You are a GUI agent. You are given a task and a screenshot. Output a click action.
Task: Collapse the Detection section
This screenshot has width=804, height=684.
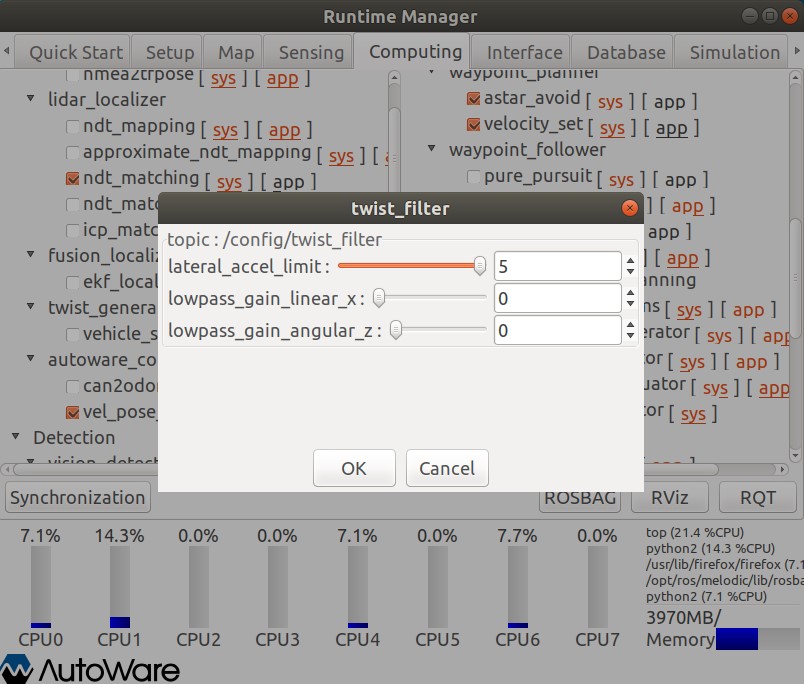tap(15, 438)
